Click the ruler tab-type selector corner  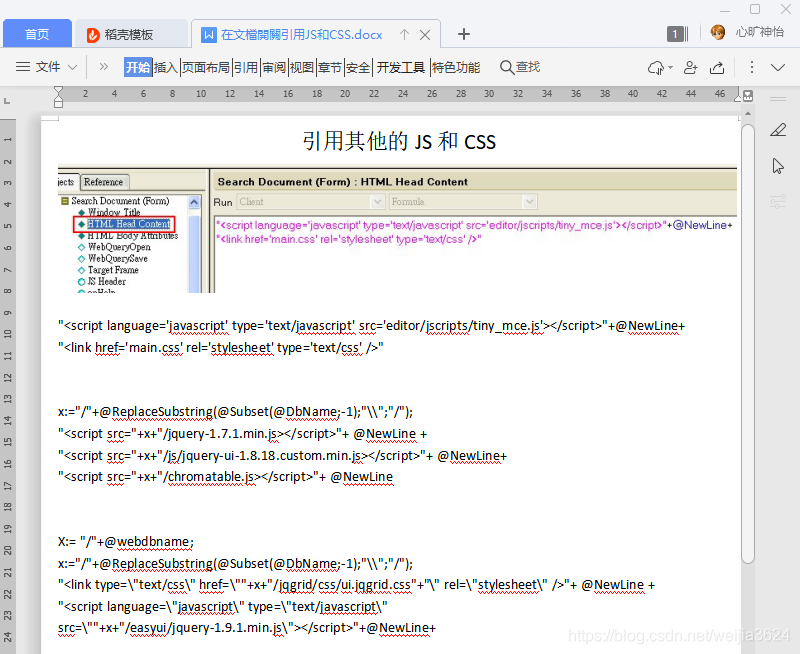7,101
